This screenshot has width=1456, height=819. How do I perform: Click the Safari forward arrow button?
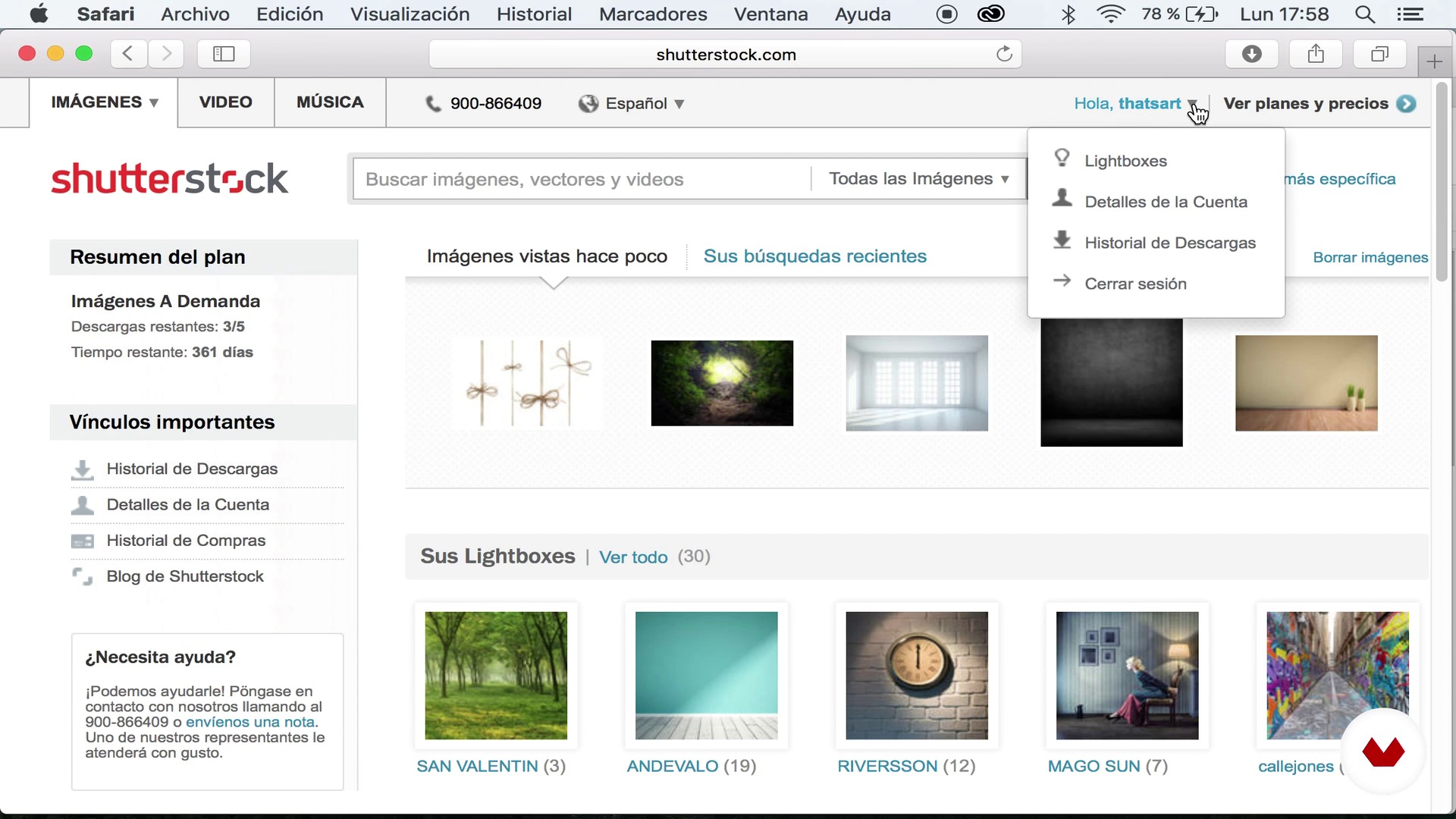166,54
